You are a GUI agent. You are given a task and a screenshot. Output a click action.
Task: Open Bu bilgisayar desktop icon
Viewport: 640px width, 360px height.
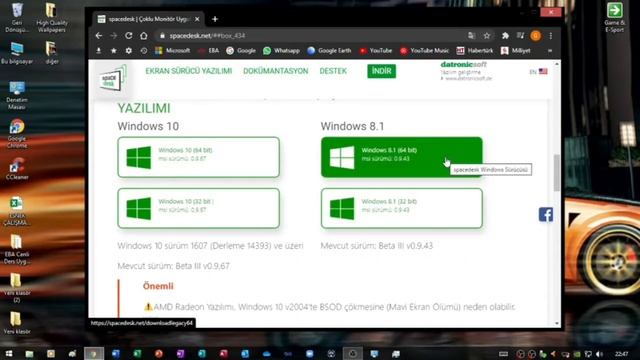(17, 53)
